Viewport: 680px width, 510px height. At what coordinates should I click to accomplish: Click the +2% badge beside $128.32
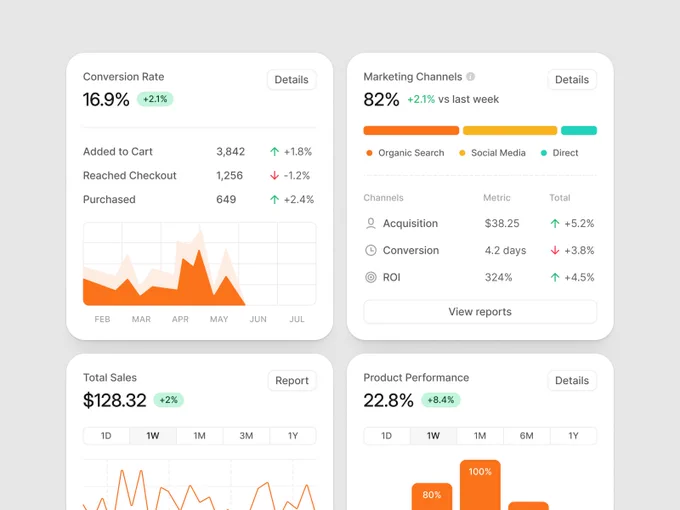pyautogui.click(x=169, y=400)
